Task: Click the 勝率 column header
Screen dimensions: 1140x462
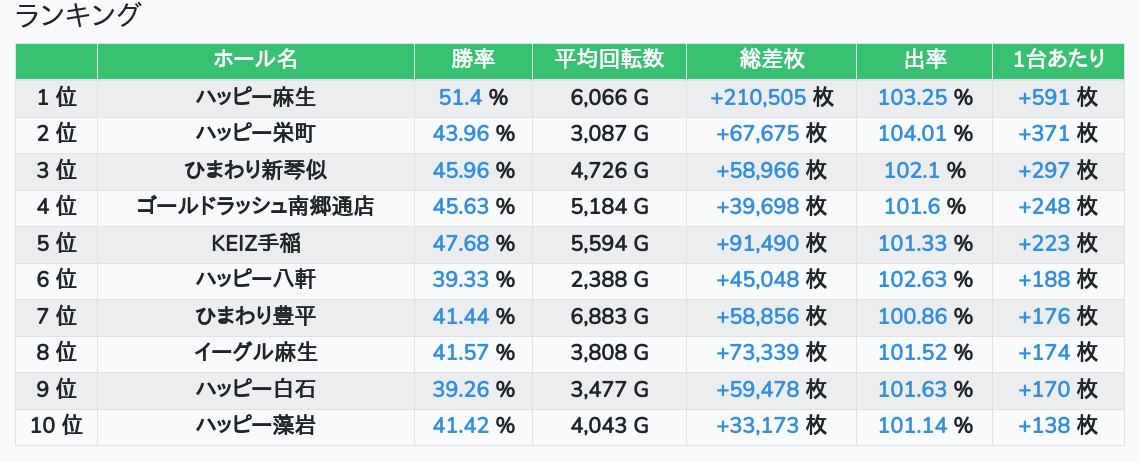Action: coord(473,60)
